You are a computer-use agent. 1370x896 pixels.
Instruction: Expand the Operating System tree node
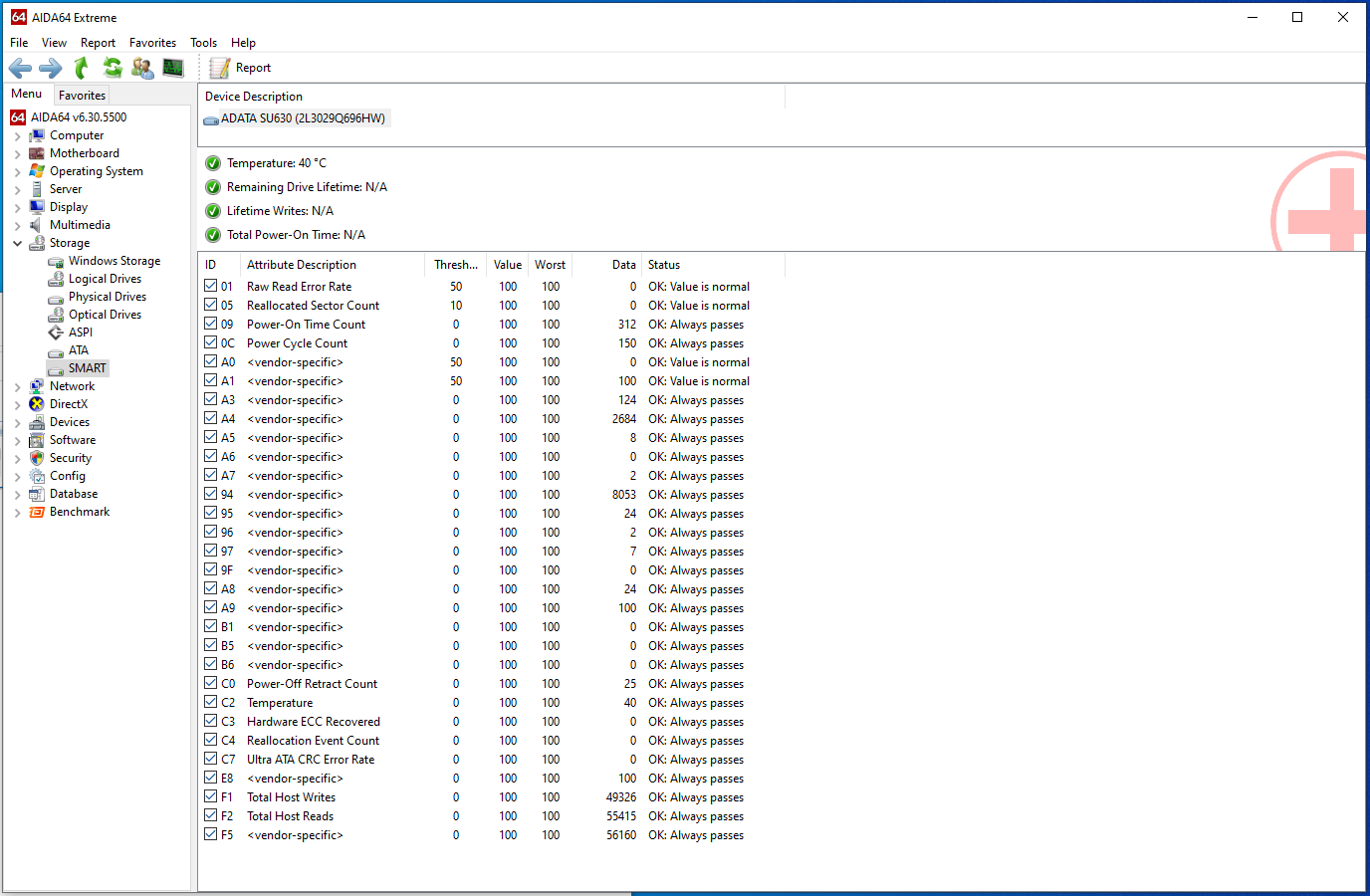(x=17, y=172)
